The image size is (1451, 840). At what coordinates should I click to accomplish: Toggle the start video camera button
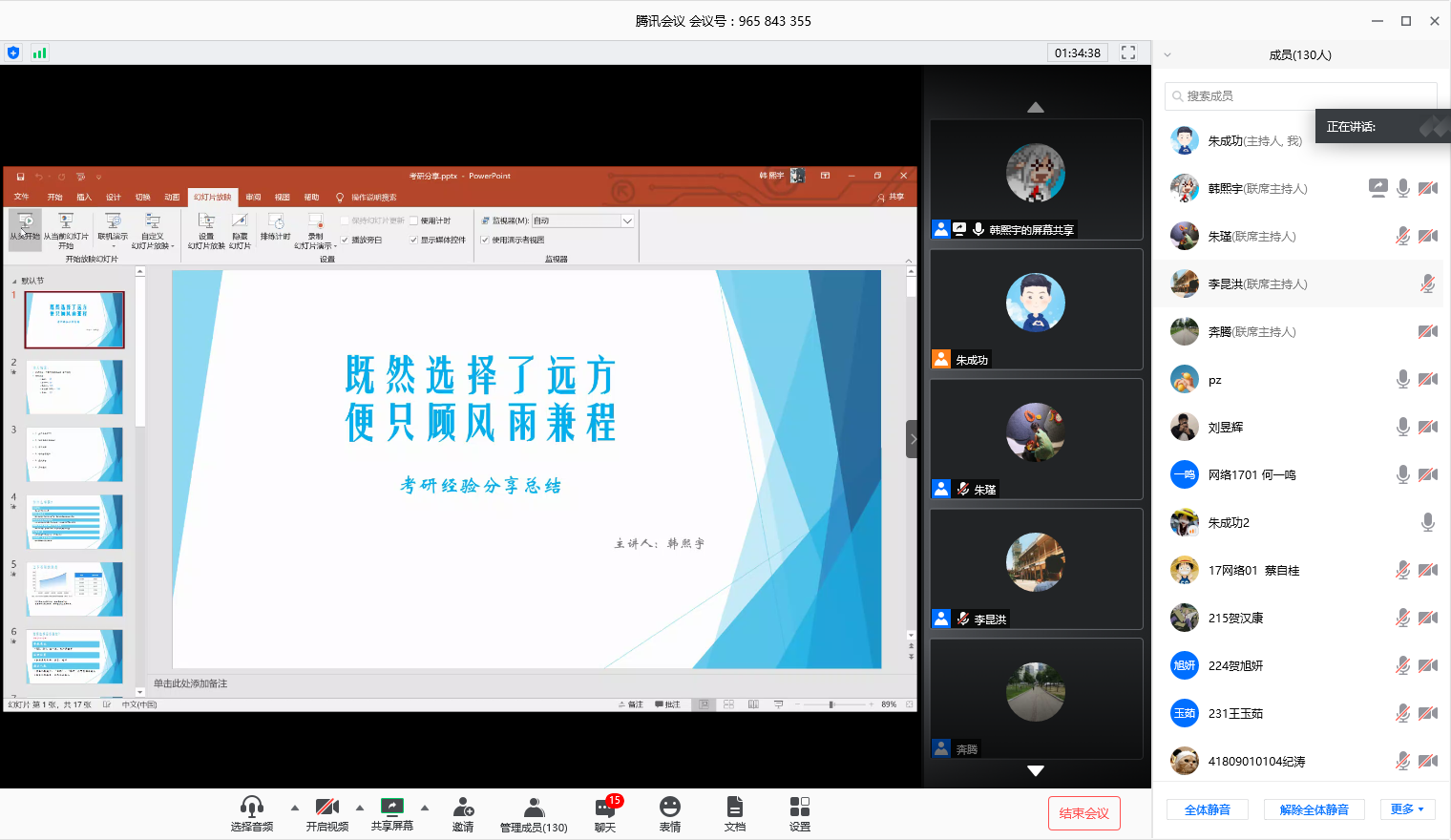(x=327, y=808)
